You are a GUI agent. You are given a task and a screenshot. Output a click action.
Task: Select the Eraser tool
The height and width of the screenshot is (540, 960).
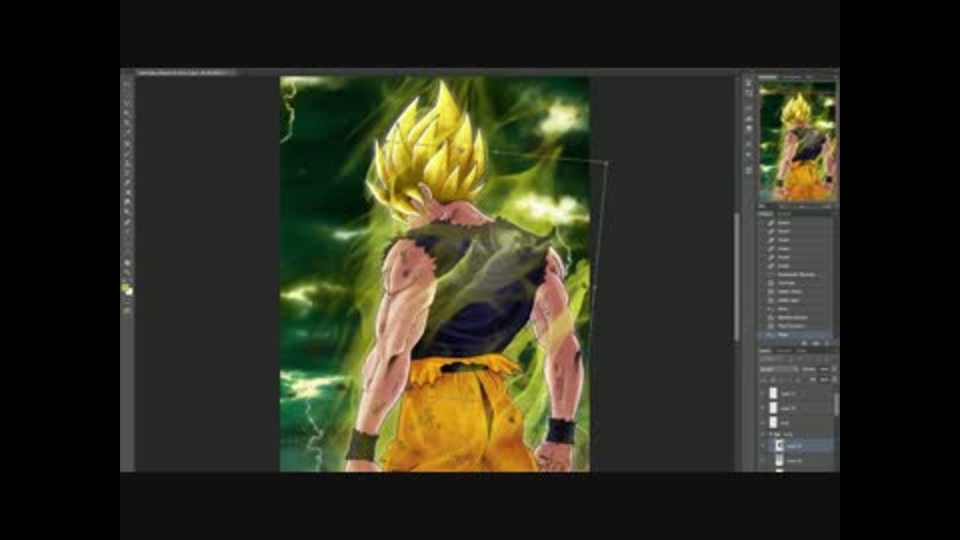point(127,184)
